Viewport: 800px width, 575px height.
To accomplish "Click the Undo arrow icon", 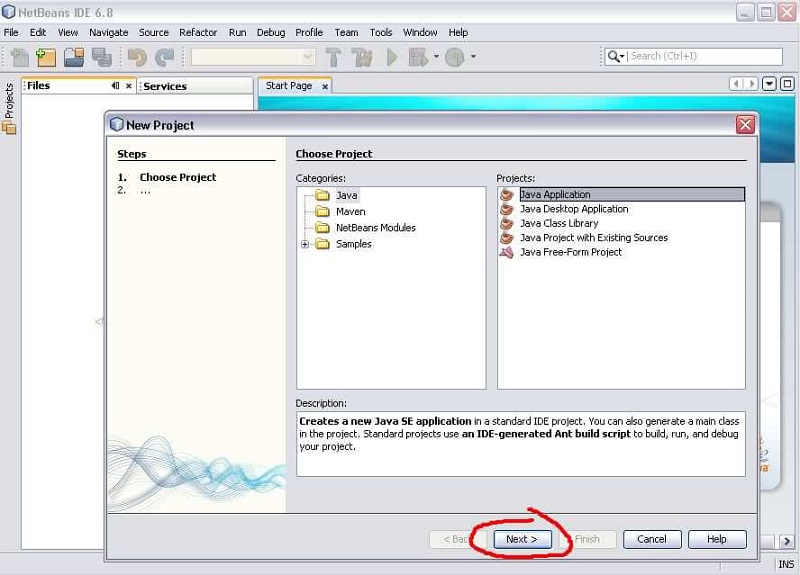I will click(137, 57).
